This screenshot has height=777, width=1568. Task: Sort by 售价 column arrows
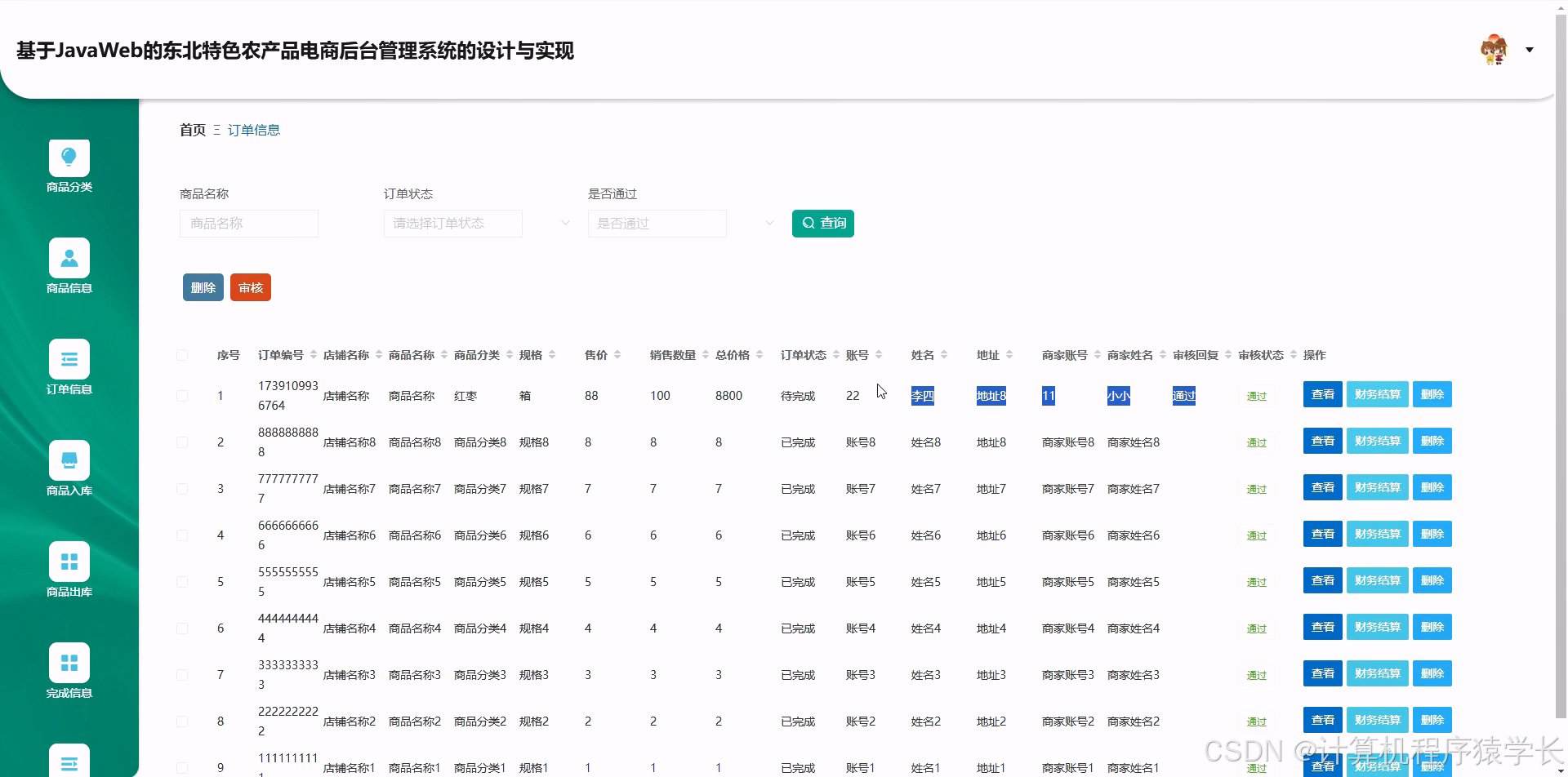point(617,355)
